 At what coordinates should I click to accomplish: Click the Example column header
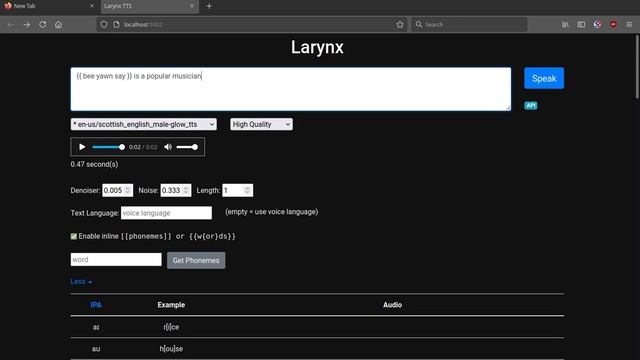171,305
